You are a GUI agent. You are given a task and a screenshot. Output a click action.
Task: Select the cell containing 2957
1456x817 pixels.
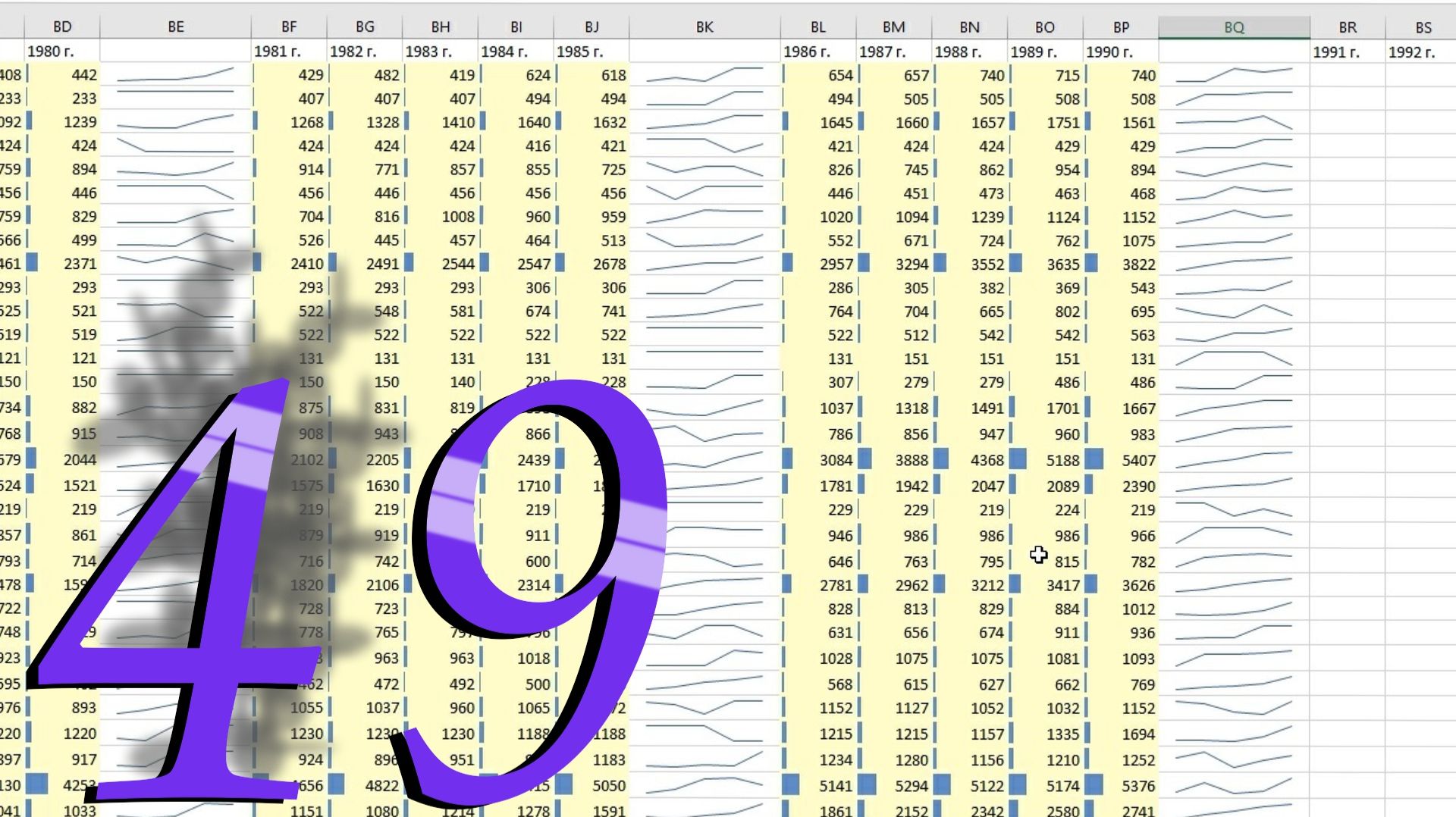818,265
